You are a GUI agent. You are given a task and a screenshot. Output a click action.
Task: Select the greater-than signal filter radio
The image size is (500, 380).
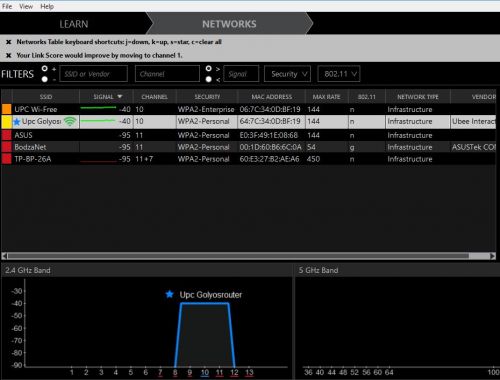(209, 68)
